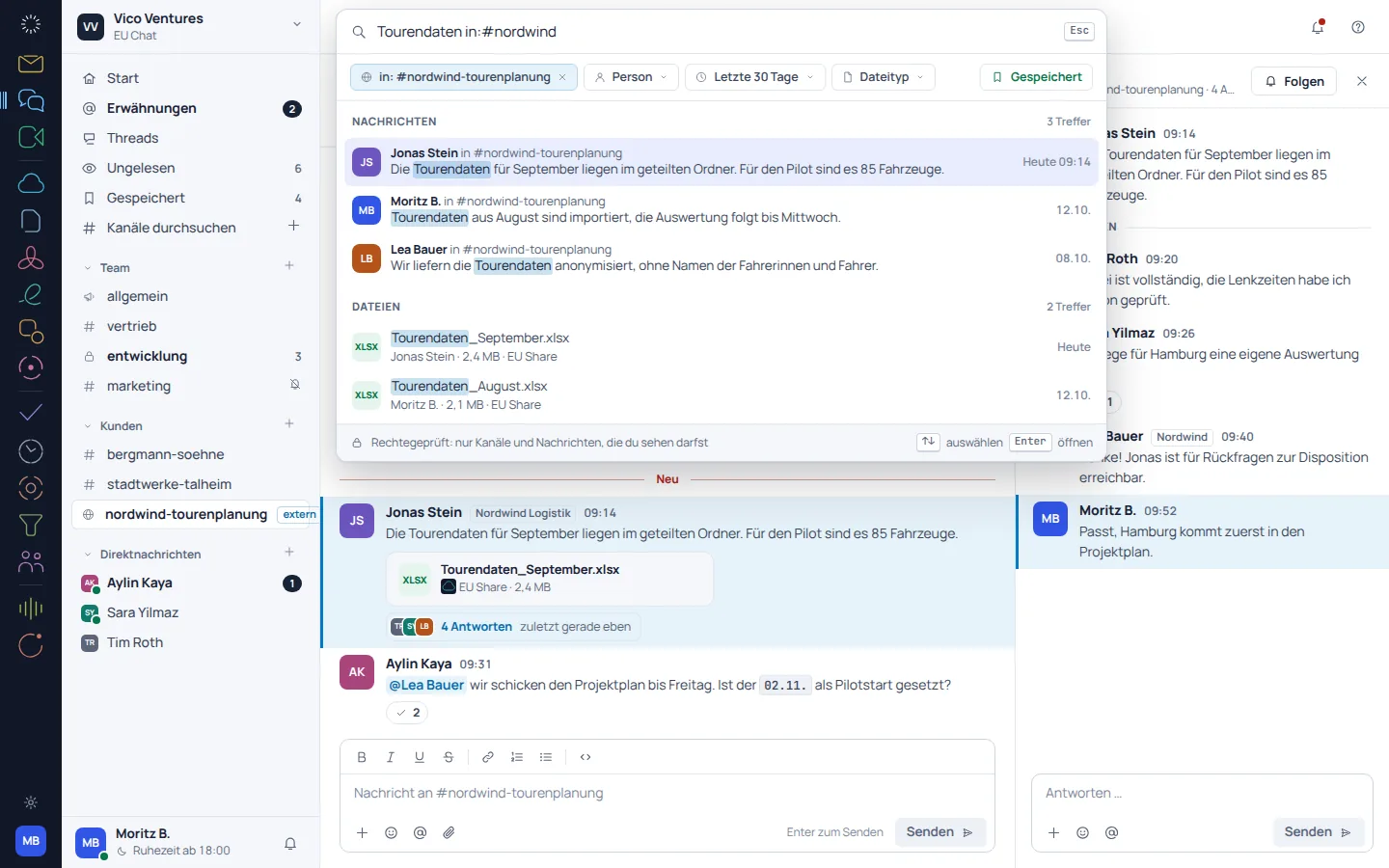This screenshot has width=1389, height=868.
Task: Open Threads in the sidebar
Action: [191, 138]
